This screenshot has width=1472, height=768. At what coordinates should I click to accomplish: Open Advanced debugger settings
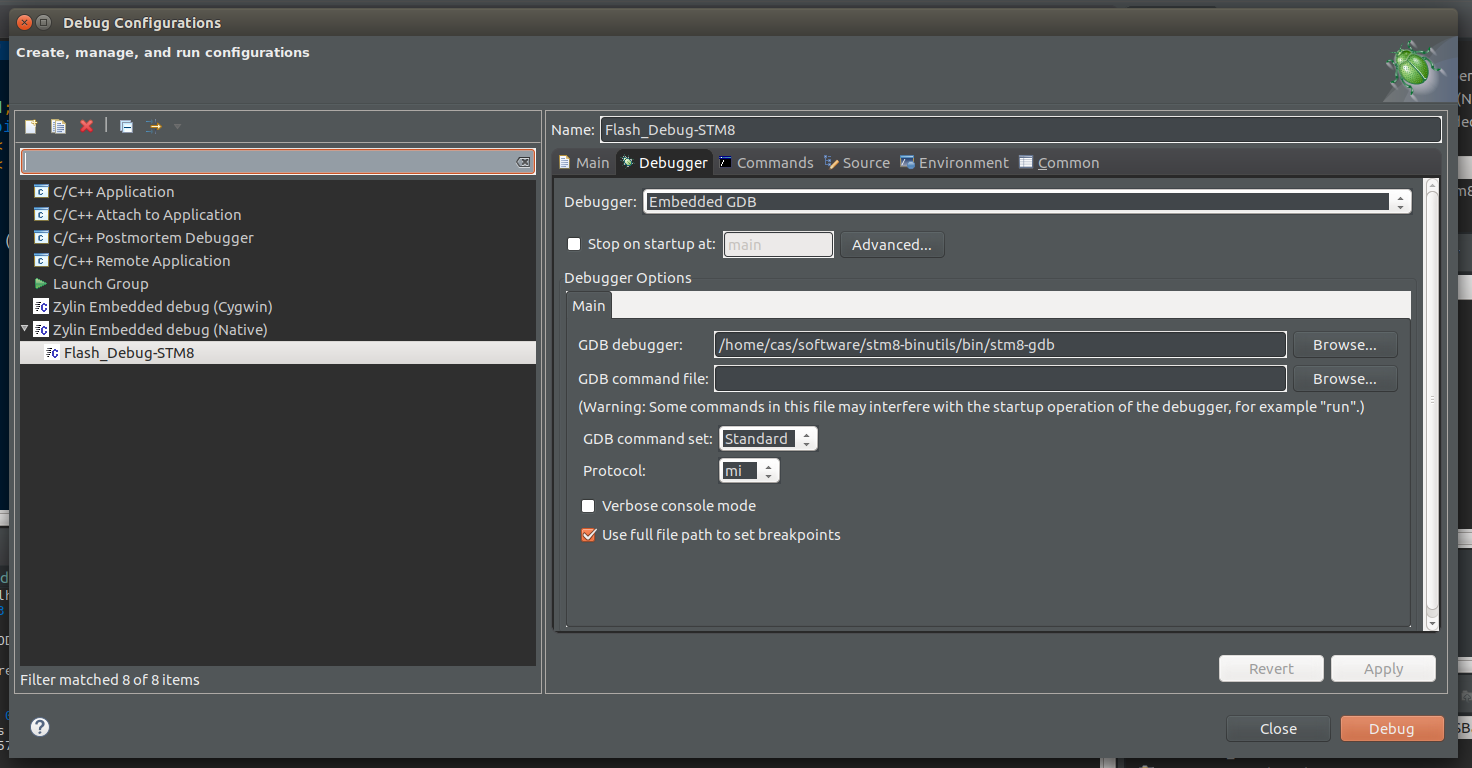click(x=892, y=245)
